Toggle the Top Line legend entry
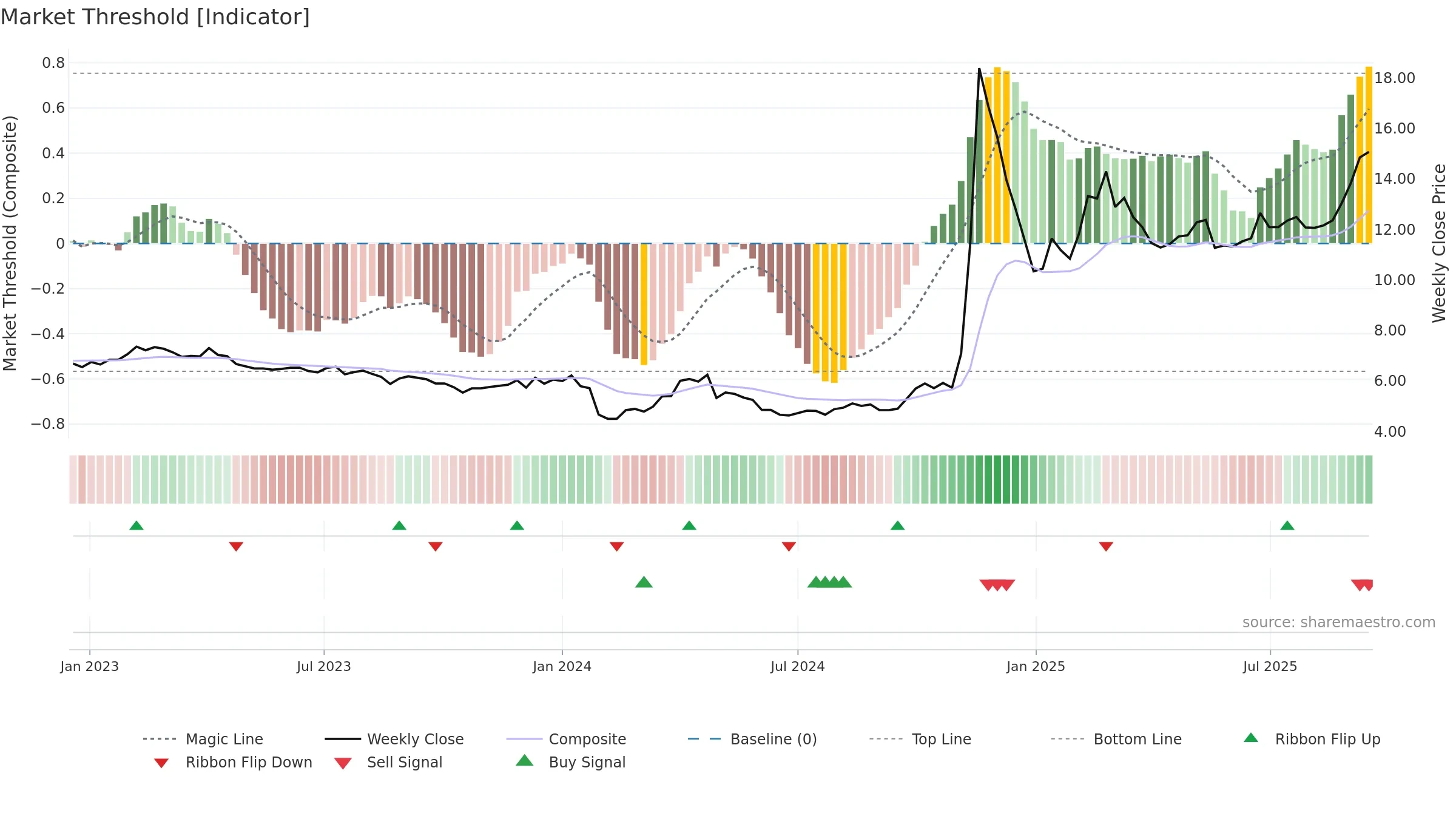The height and width of the screenshot is (819, 1456). (x=920, y=739)
